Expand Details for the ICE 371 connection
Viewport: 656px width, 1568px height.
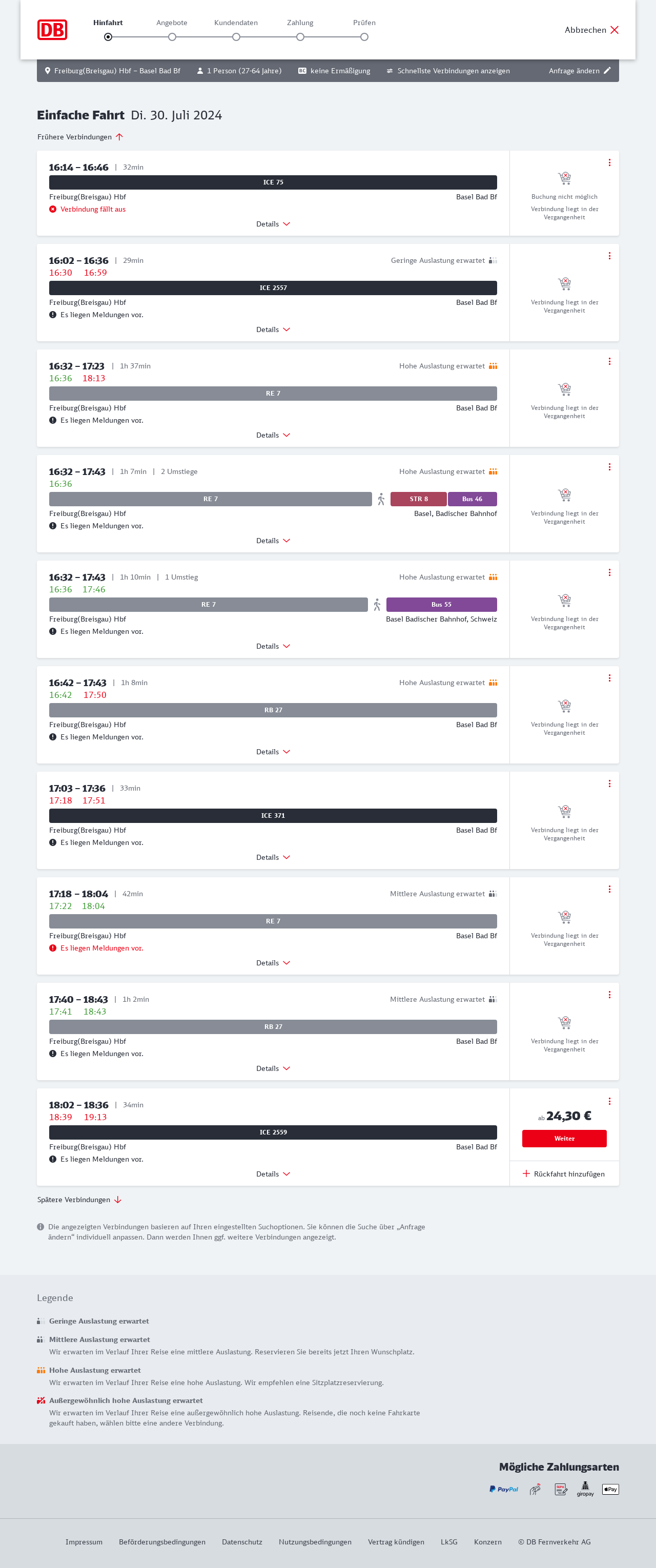tap(273, 857)
